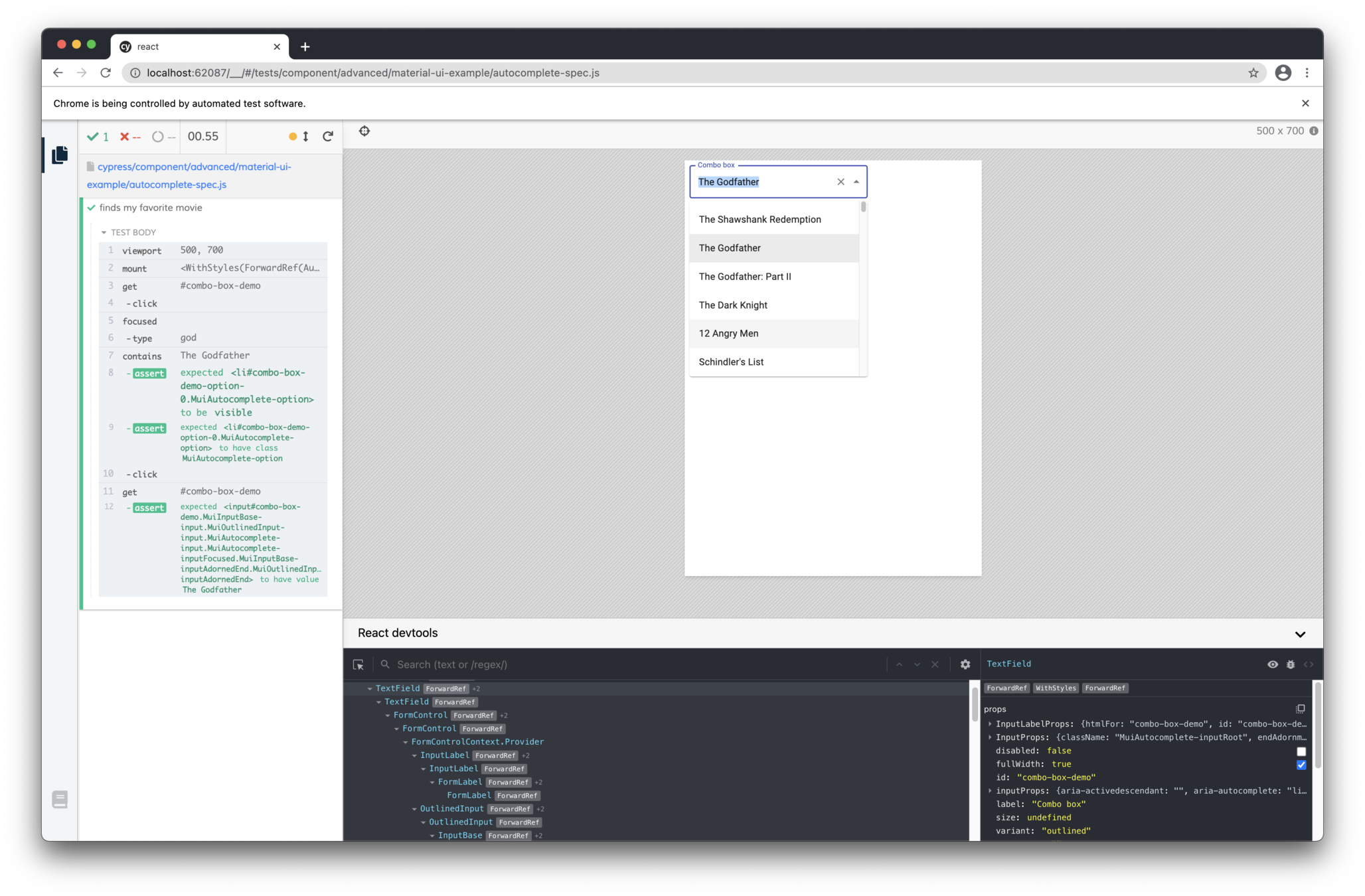This screenshot has height=896, width=1365.
Task: Click the selector playground crosshair icon
Action: [364, 131]
